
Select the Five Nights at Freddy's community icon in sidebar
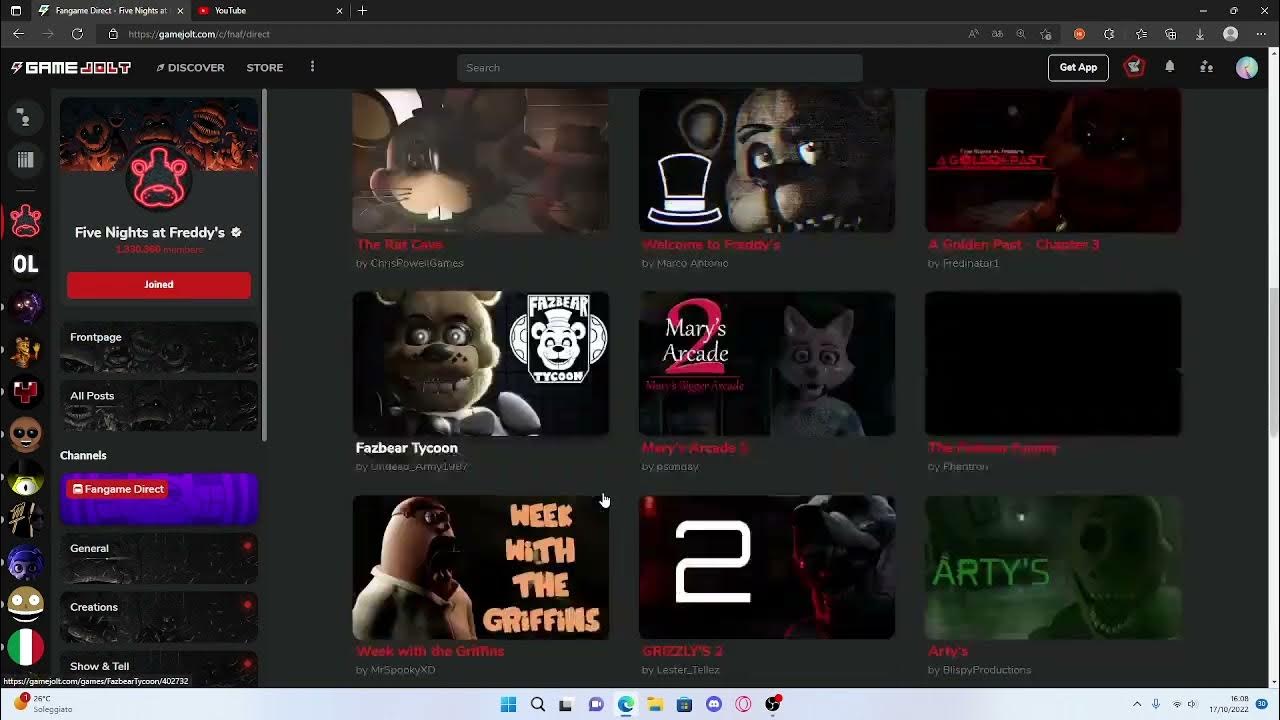point(25,221)
